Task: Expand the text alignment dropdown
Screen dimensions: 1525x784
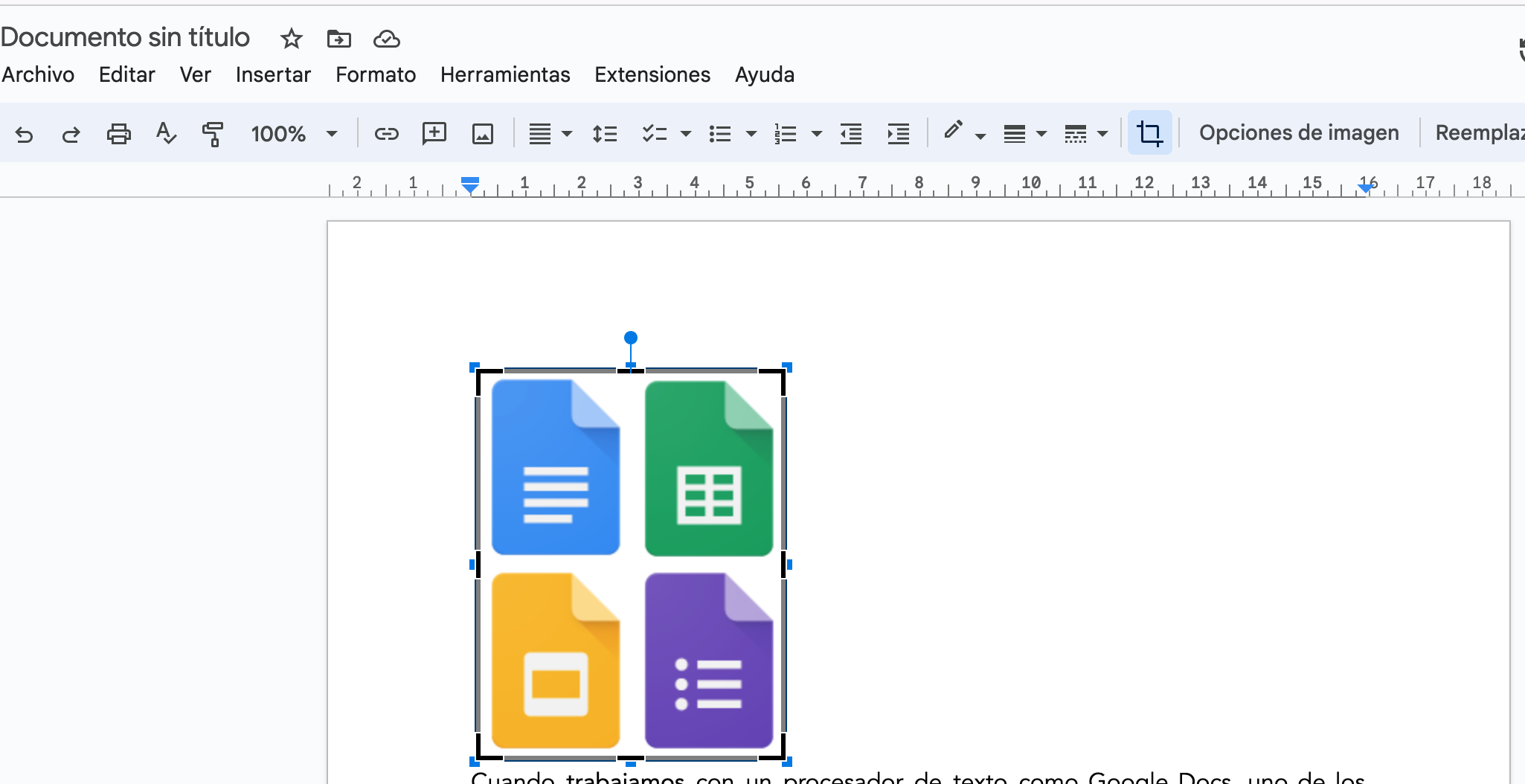Action: pos(567,134)
